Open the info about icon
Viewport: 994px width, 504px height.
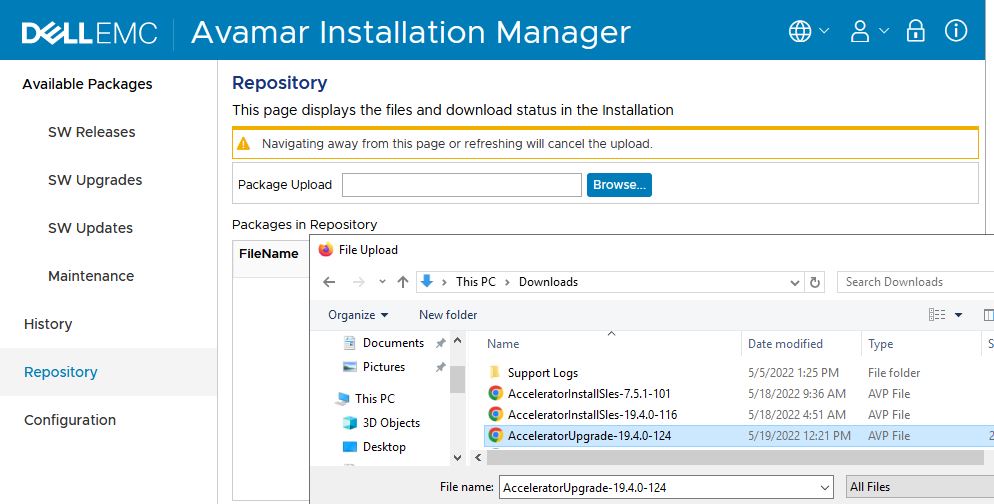click(x=956, y=31)
